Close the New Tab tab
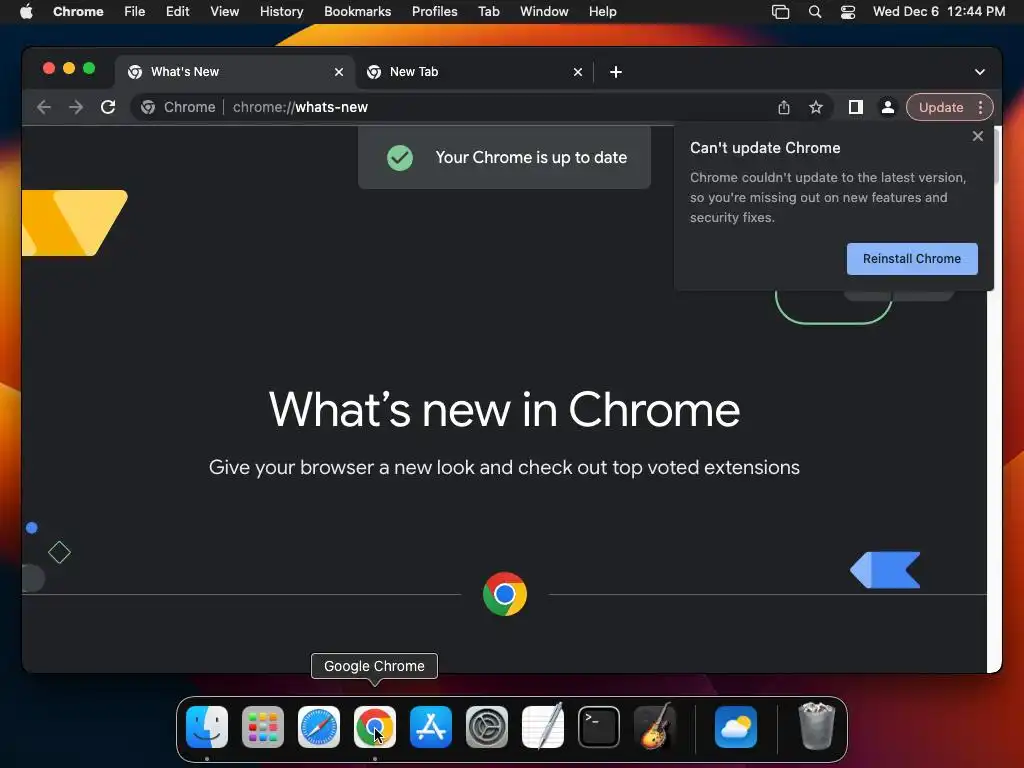Image resolution: width=1024 pixels, height=768 pixels. click(x=578, y=72)
